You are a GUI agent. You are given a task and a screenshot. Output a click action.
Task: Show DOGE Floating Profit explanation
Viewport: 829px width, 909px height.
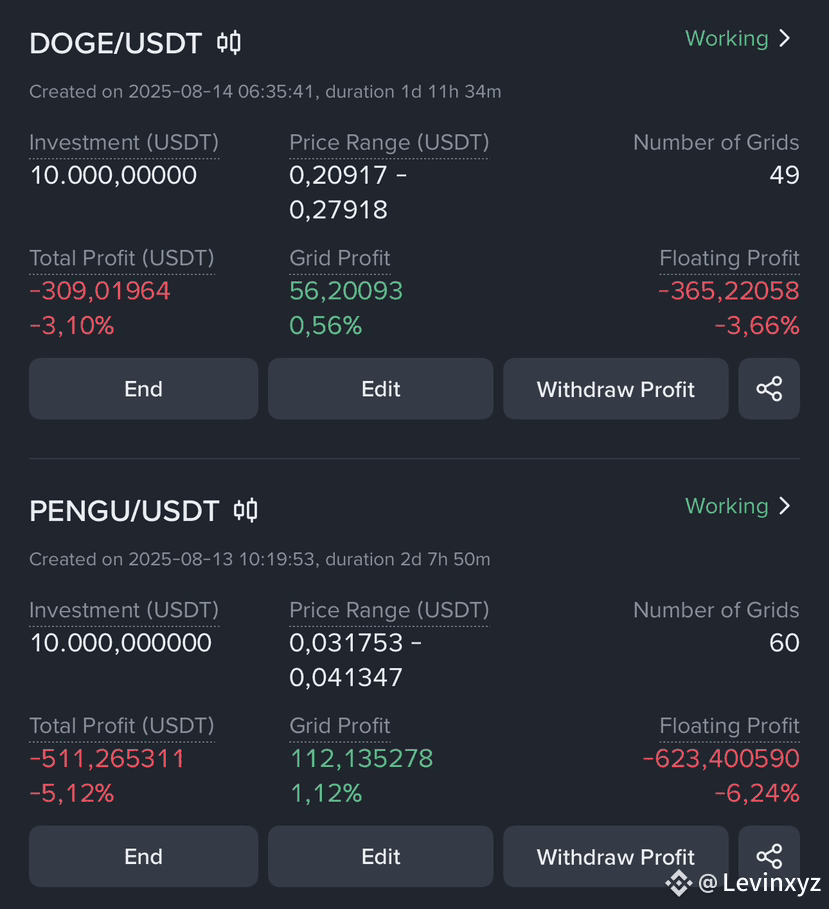[729, 258]
